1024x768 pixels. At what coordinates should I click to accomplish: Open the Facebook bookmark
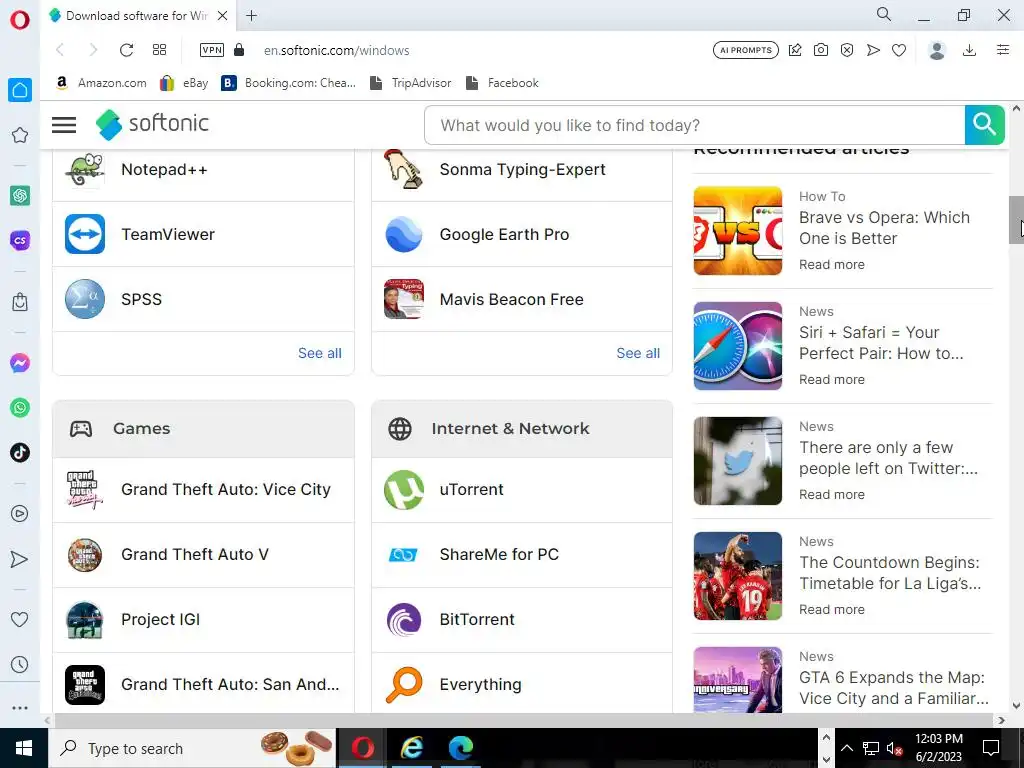click(x=502, y=83)
